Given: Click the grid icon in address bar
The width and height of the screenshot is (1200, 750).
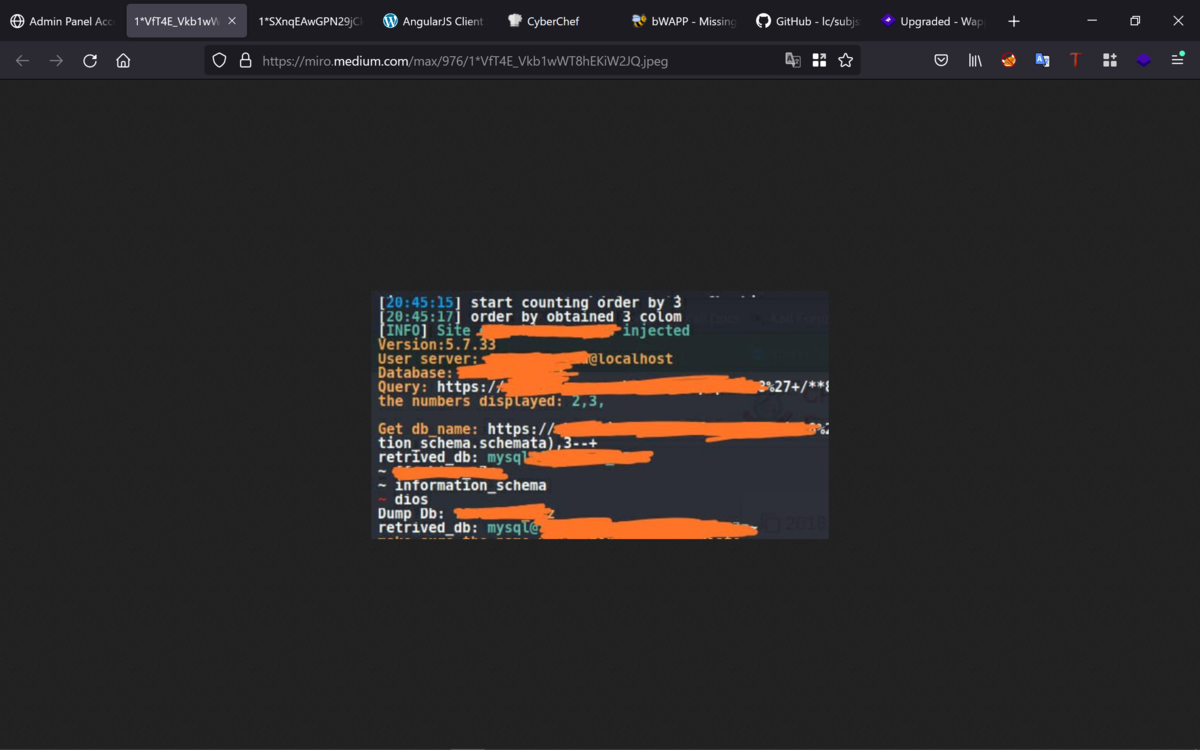Looking at the screenshot, I should pos(819,61).
